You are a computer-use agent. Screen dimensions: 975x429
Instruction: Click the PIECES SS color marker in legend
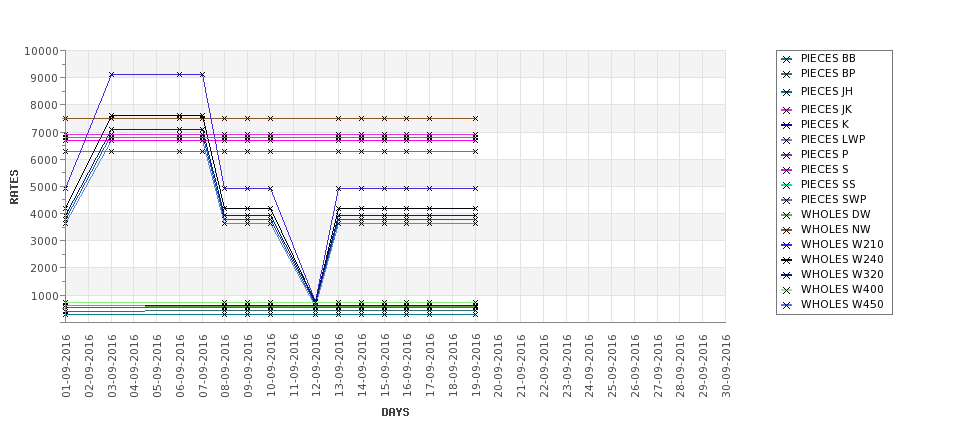(787, 185)
